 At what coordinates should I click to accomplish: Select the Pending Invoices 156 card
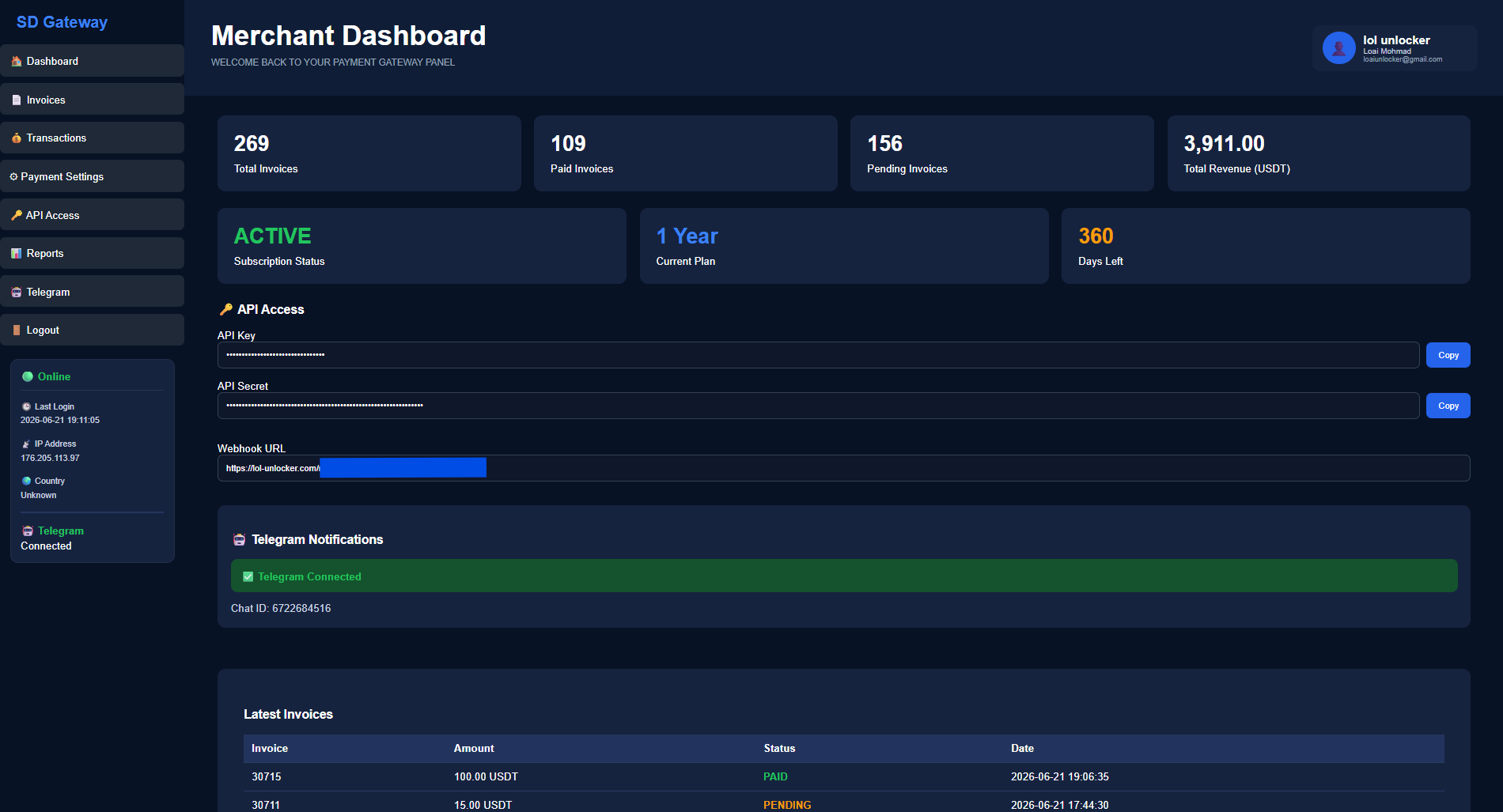click(x=1002, y=153)
